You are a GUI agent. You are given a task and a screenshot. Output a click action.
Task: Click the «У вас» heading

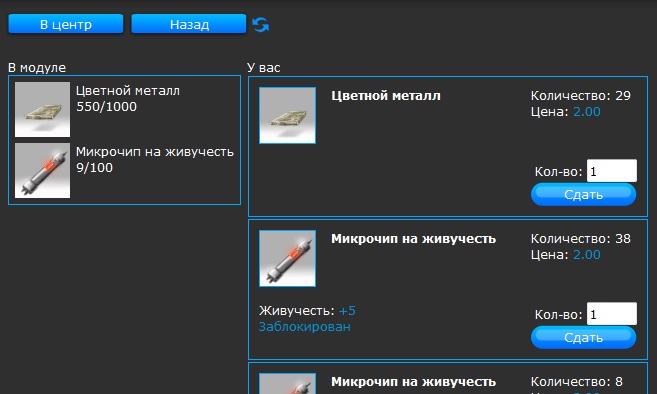264,67
